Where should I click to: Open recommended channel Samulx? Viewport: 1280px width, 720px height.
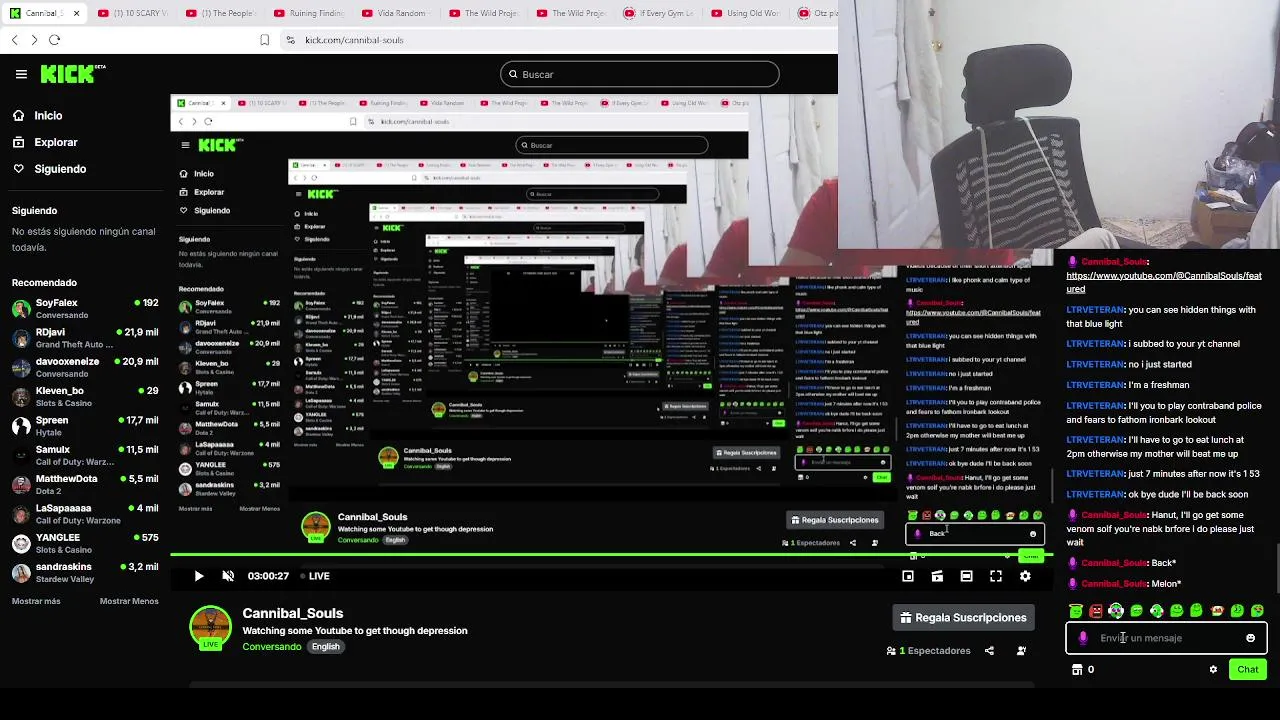[85, 455]
